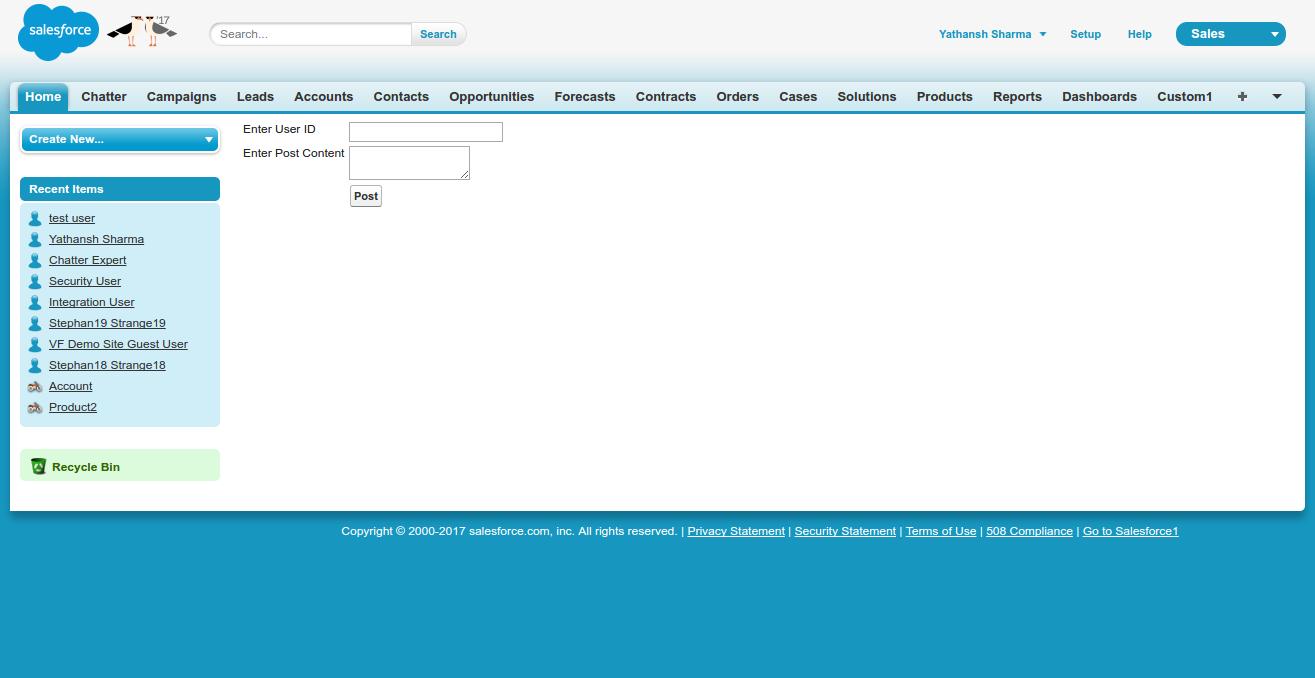Open VF Demo Site Guest User link
The image size is (1315, 678).
click(118, 344)
